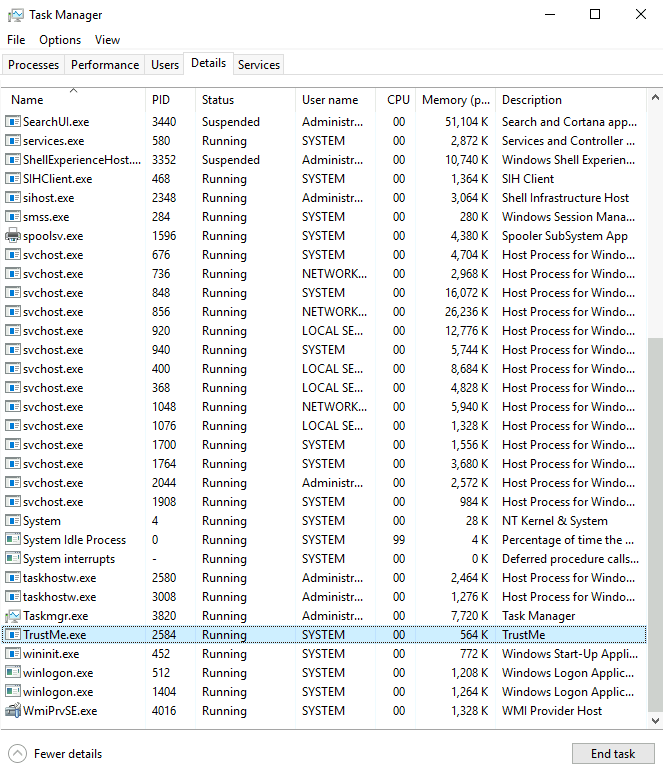Sort by the Description column header

tap(571, 100)
